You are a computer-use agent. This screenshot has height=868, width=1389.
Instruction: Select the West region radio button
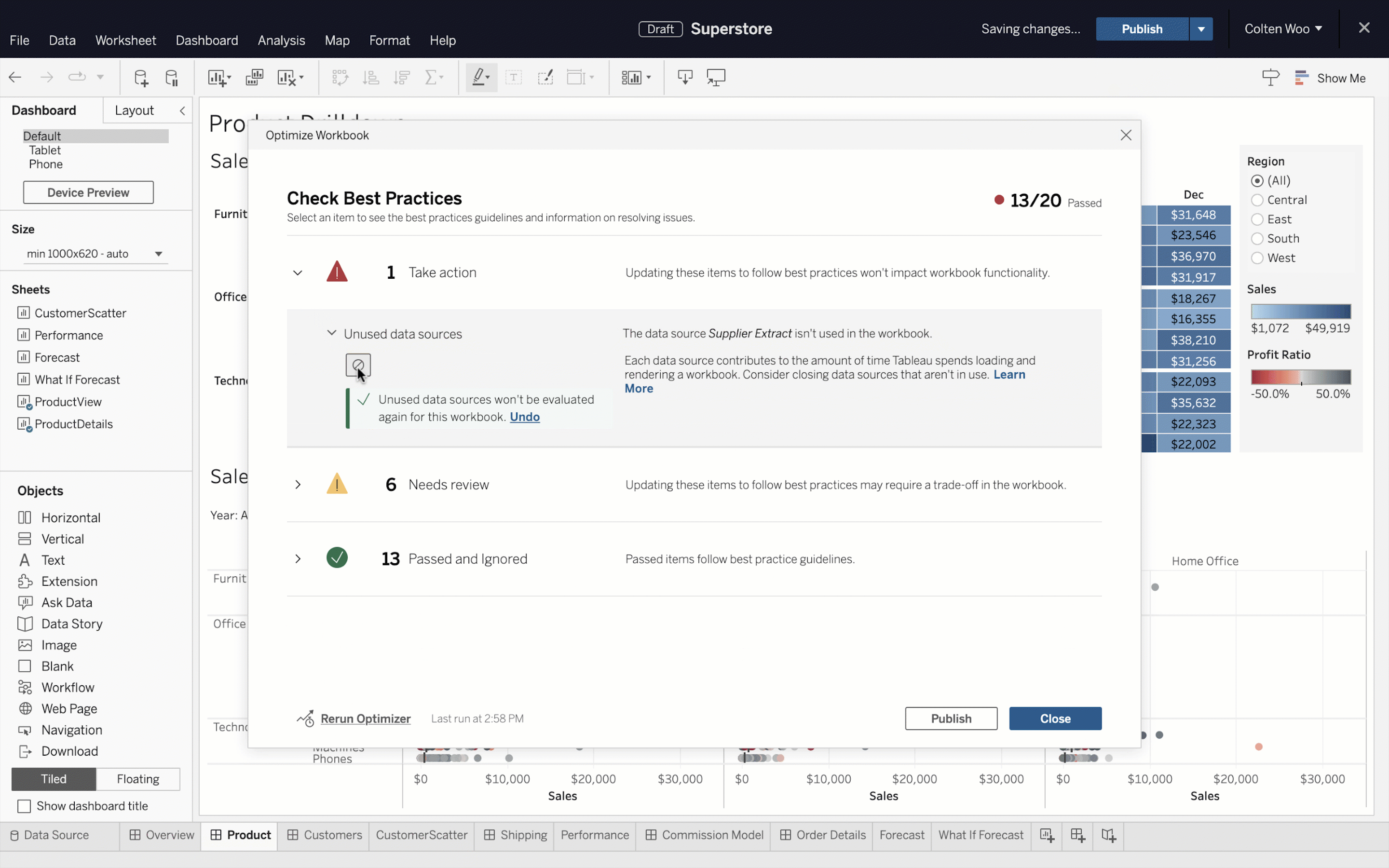[1257, 258]
